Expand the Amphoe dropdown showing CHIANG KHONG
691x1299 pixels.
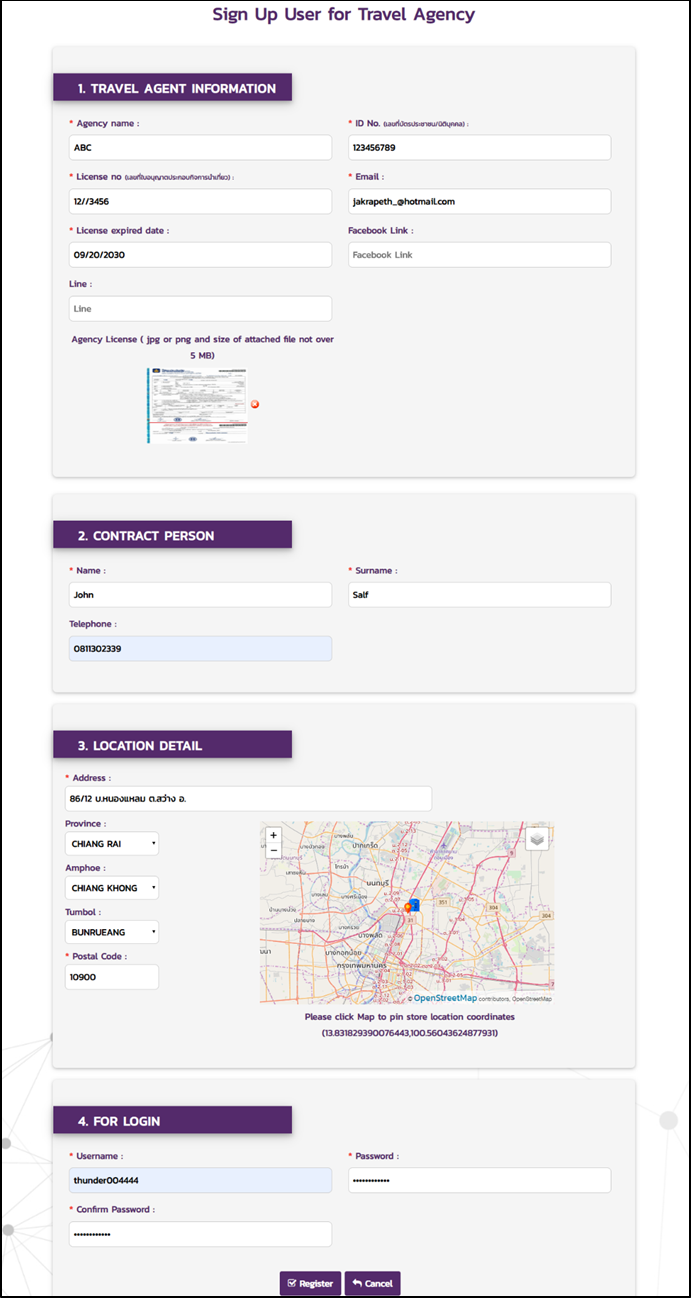(112, 888)
